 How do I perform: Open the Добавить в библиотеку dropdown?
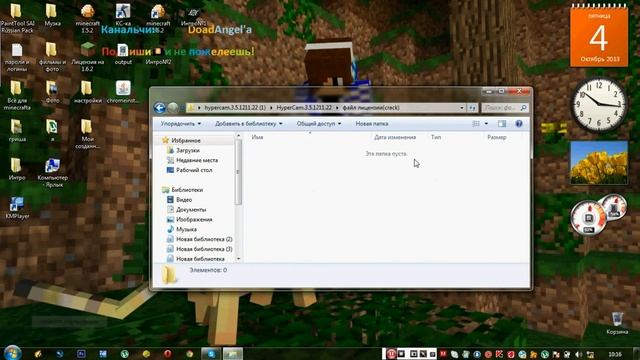coord(249,124)
